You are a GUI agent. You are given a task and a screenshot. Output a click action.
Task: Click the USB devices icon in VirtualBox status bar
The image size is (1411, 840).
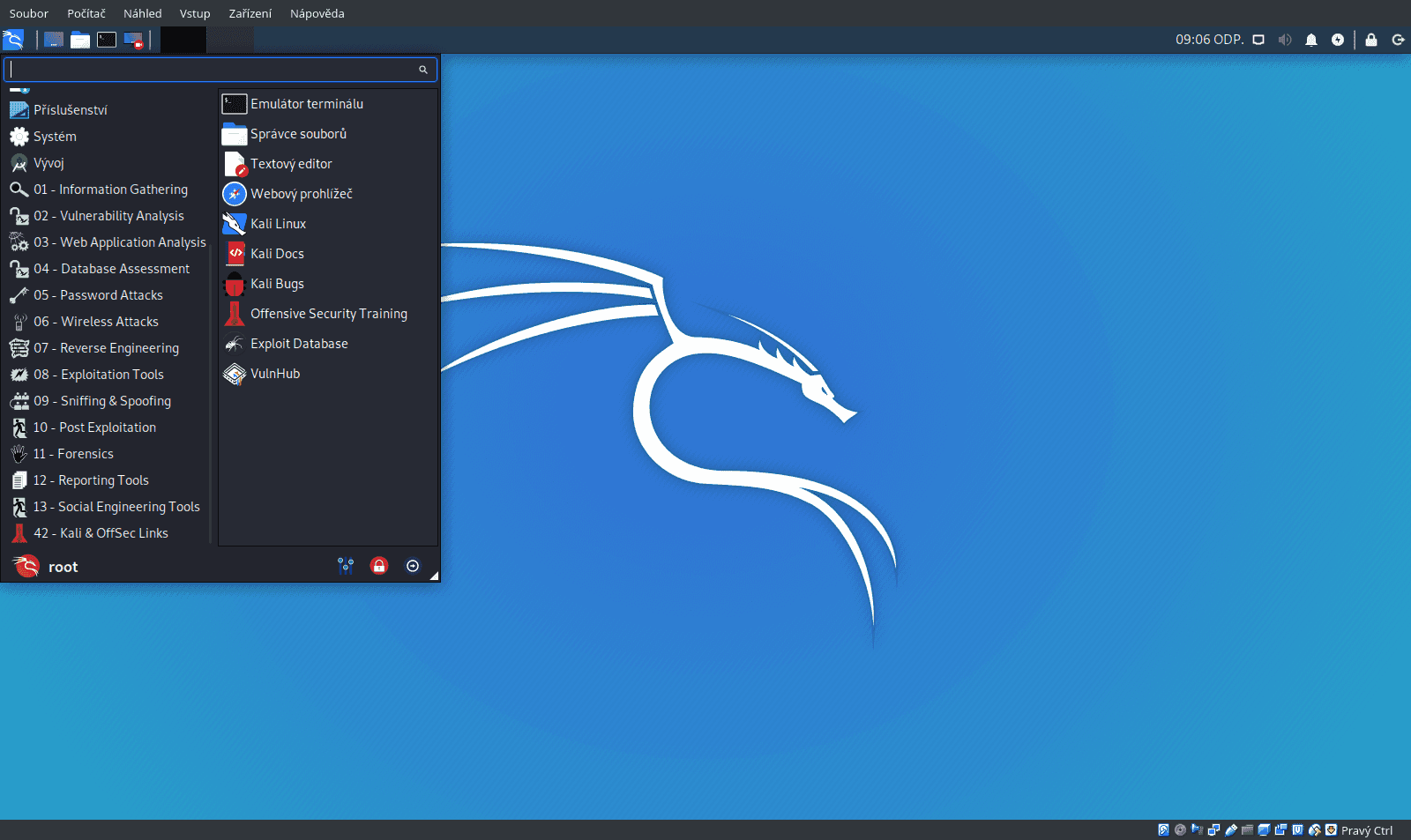1231,829
